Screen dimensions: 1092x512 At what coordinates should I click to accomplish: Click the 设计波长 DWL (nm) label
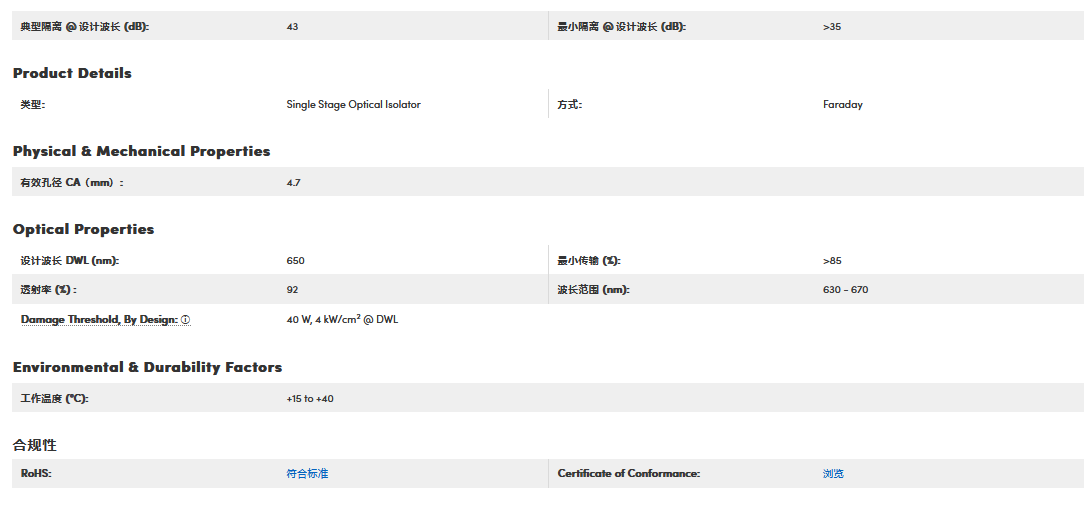pyautogui.click(x=70, y=261)
